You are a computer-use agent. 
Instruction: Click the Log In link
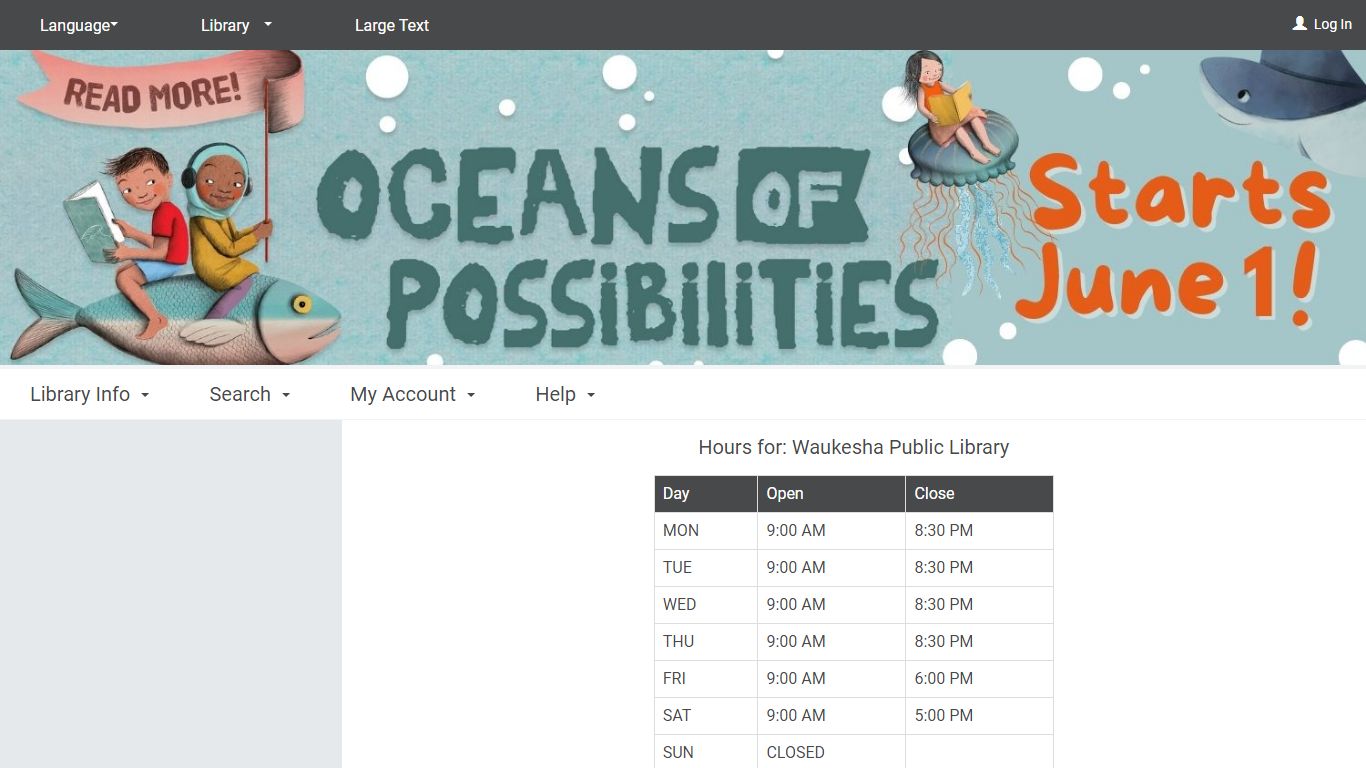[x=1332, y=24]
